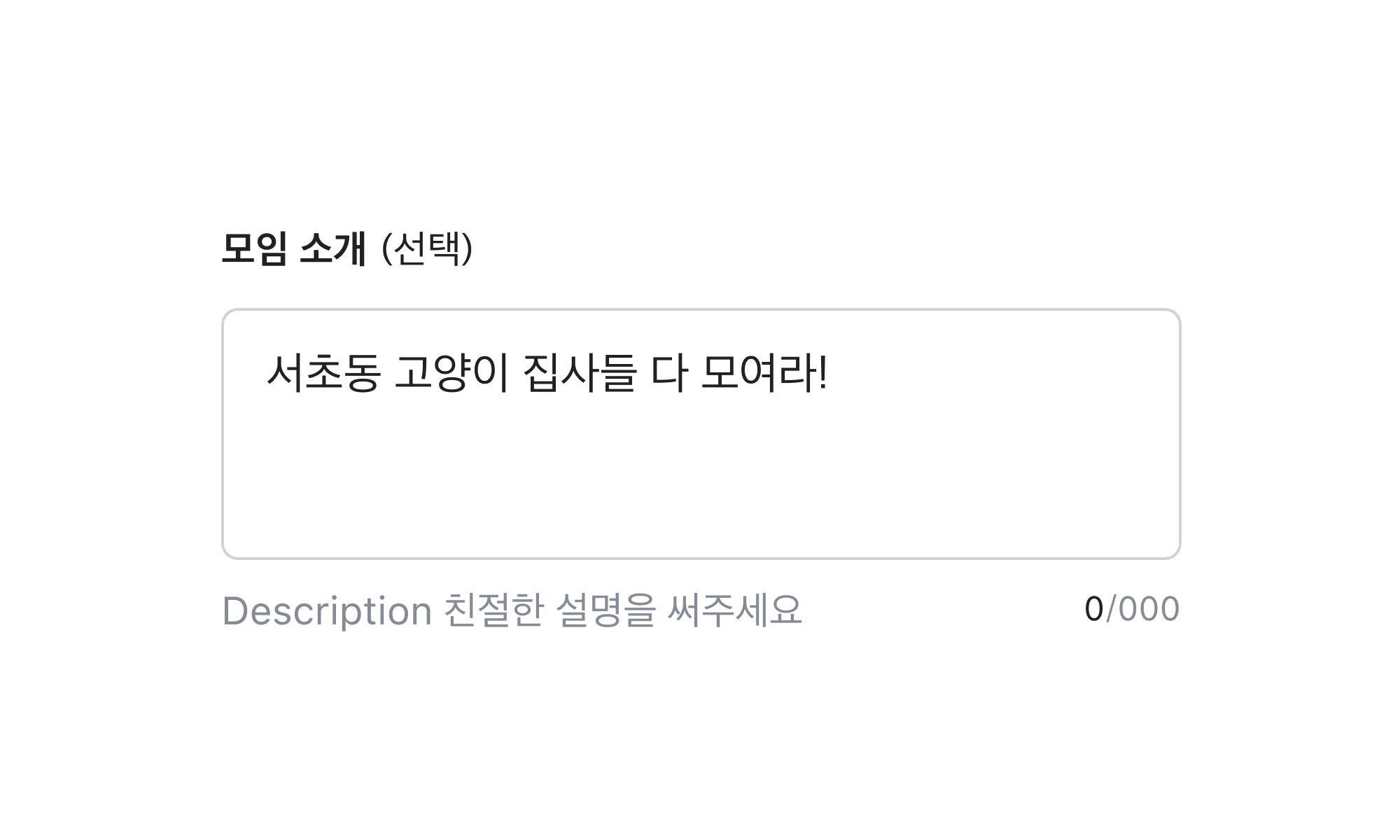
Task: Click the word "모임" in the label
Action: click(254, 248)
